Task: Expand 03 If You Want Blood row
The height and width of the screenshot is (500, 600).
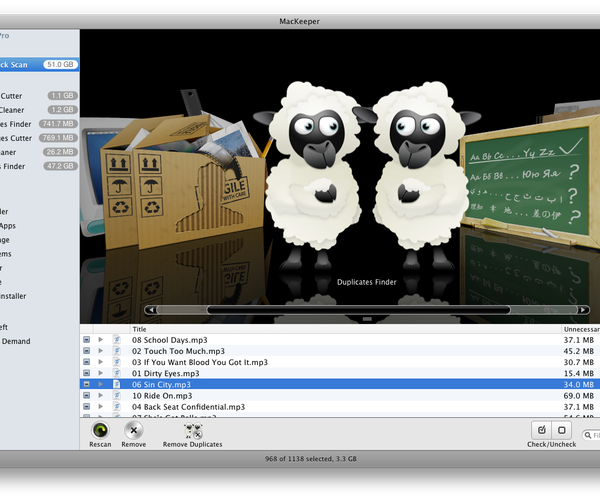Action: 101,362
